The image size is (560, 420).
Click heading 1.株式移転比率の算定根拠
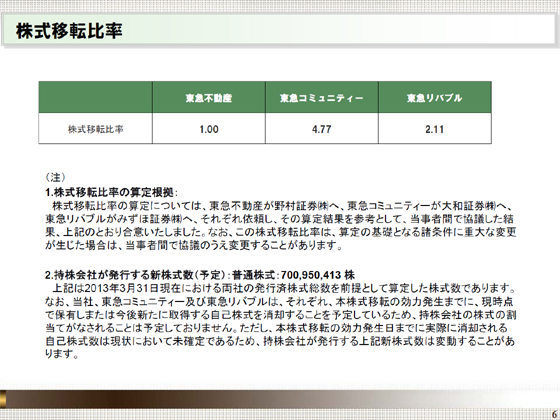(111, 192)
